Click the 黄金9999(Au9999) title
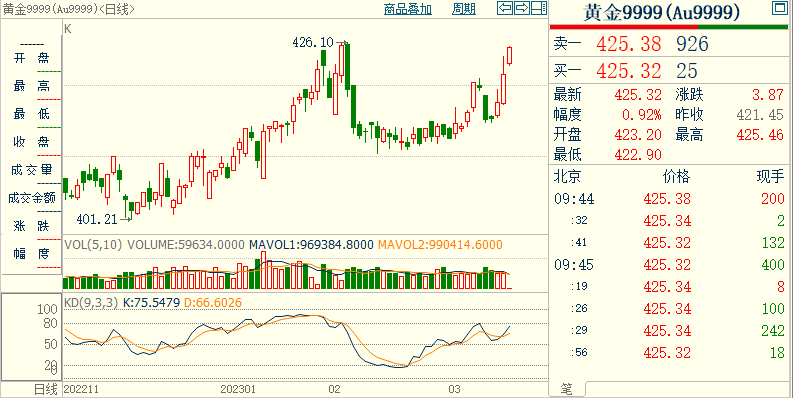The width and height of the screenshot is (793, 398). [660, 13]
